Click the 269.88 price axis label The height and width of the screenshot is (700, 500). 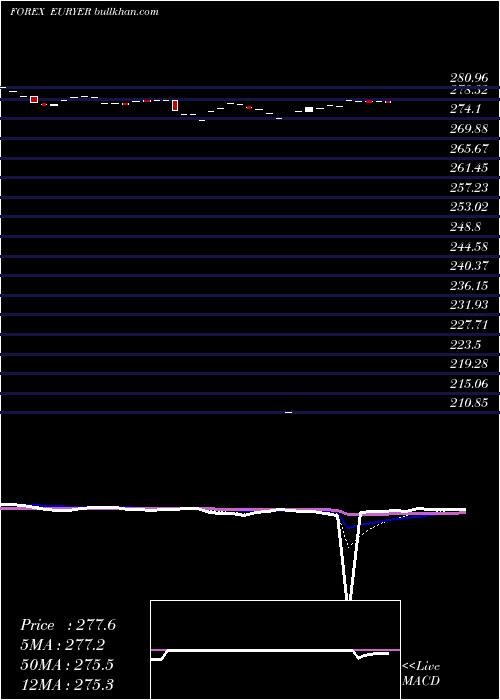click(x=469, y=129)
